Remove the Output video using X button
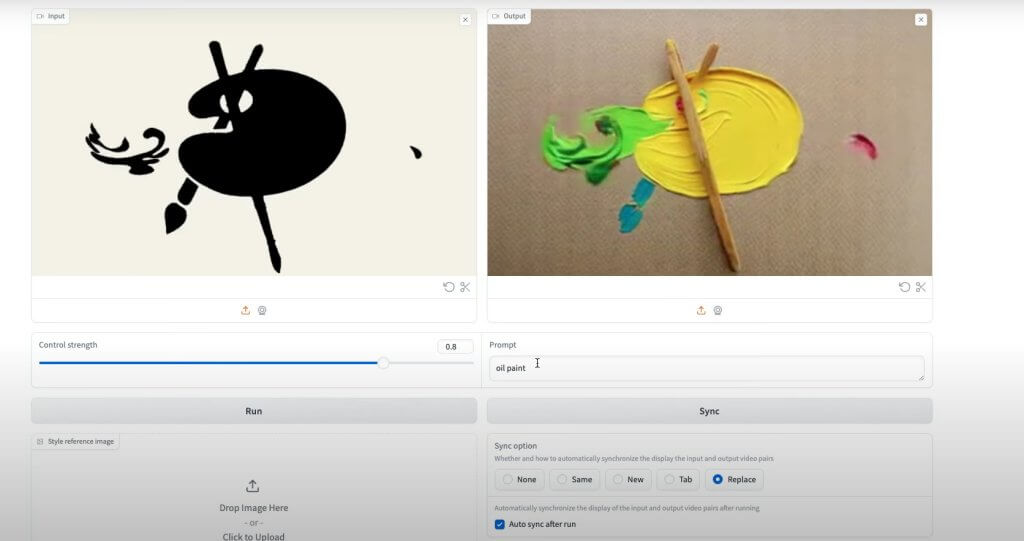This screenshot has width=1024, height=541. 920,20
